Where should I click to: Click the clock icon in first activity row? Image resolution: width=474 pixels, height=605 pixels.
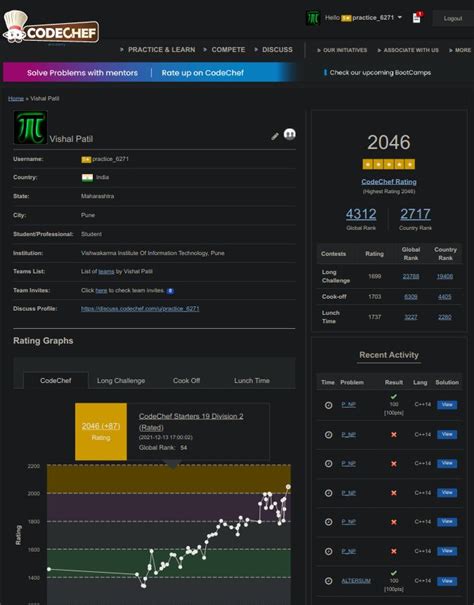(328, 405)
